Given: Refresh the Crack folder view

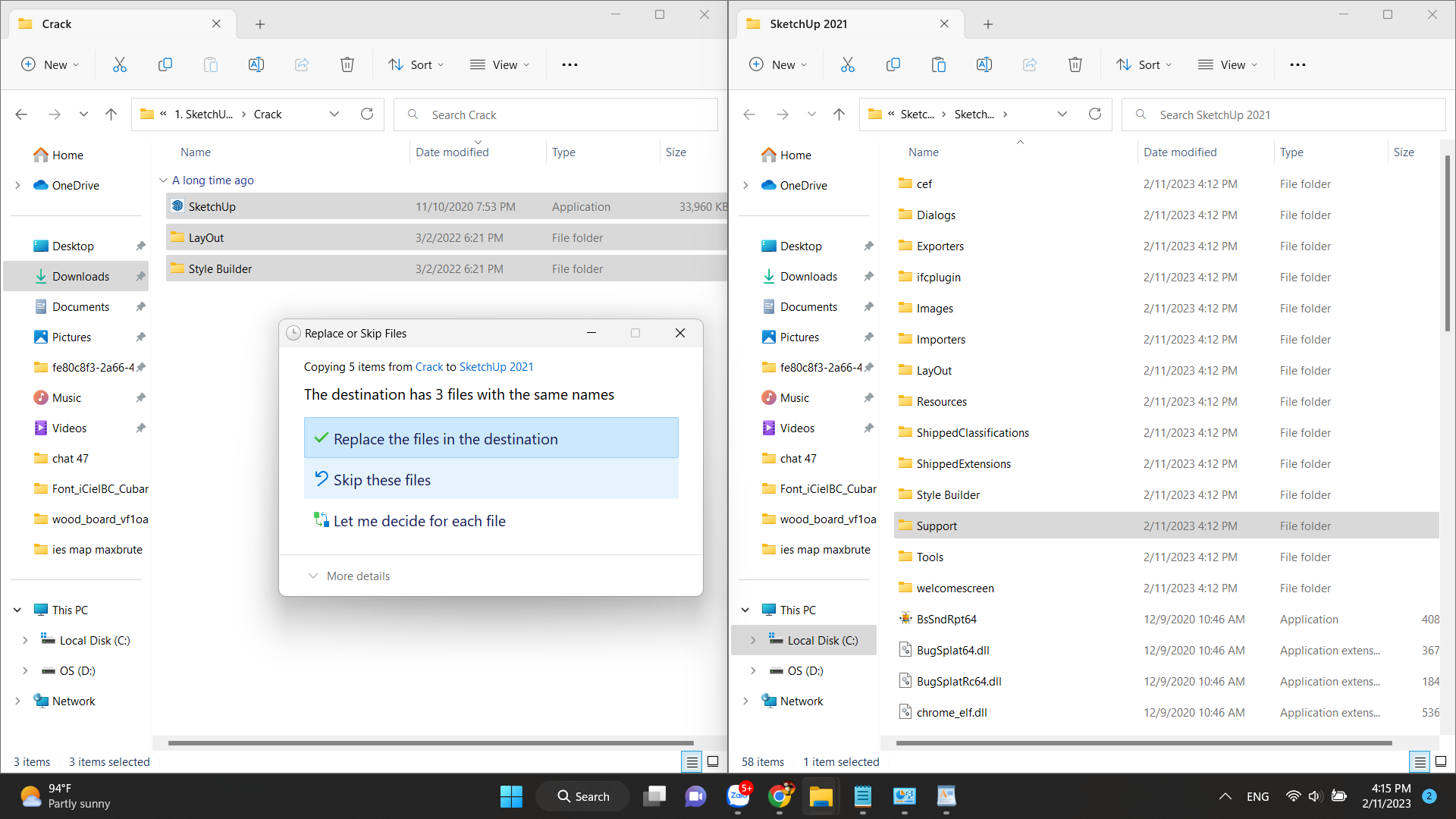Looking at the screenshot, I should pyautogui.click(x=367, y=114).
